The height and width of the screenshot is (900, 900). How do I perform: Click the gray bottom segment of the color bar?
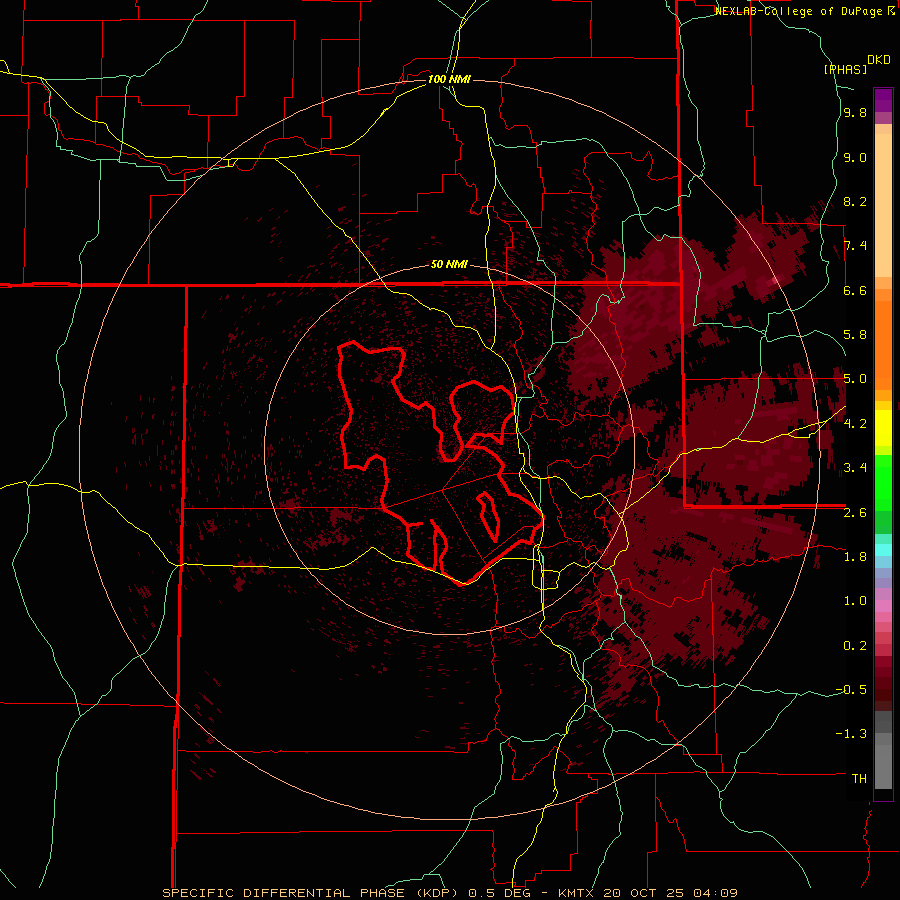click(883, 761)
